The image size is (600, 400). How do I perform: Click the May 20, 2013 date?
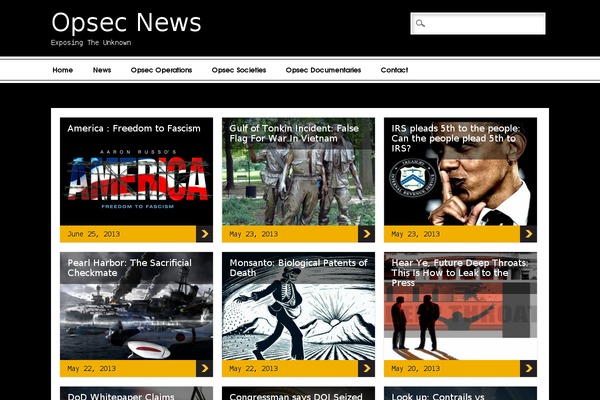pyautogui.click(x=416, y=368)
